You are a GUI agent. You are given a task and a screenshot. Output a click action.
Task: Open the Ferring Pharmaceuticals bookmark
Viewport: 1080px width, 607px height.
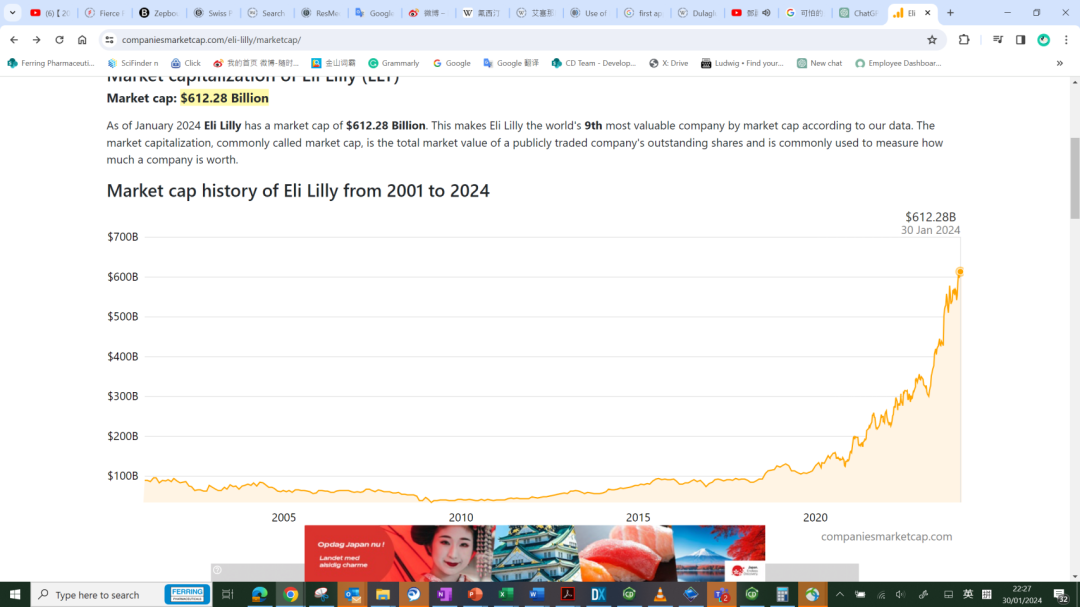pos(51,63)
